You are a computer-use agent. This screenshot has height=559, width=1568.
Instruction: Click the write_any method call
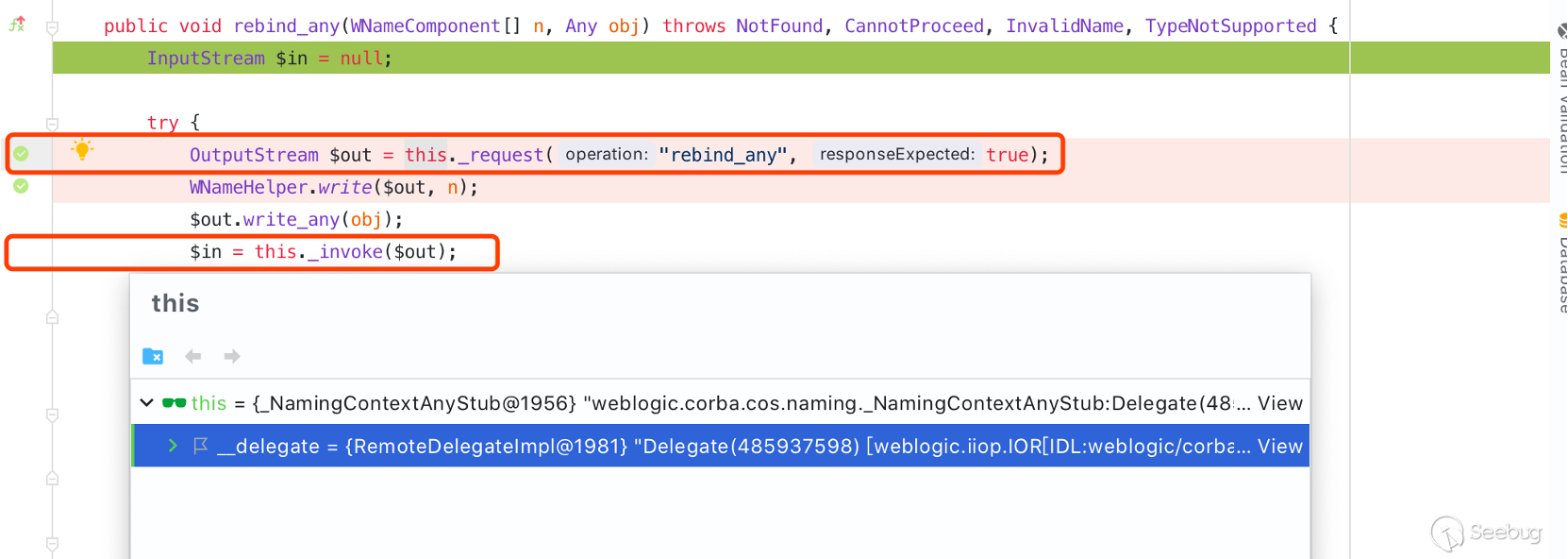point(292,220)
